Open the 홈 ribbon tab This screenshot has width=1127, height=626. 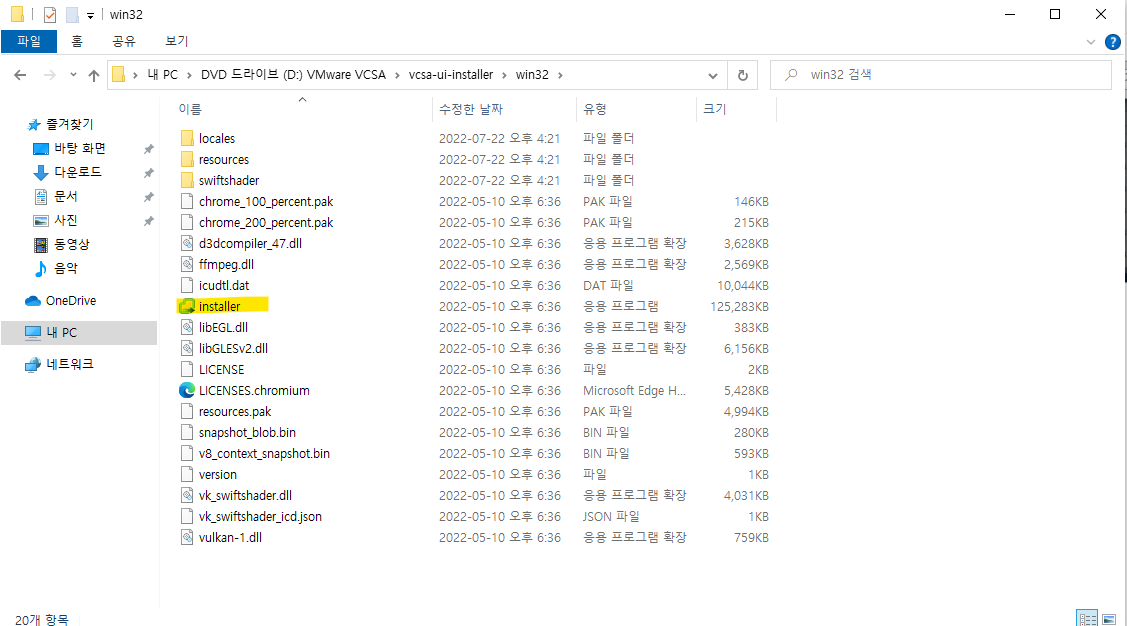(77, 41)
